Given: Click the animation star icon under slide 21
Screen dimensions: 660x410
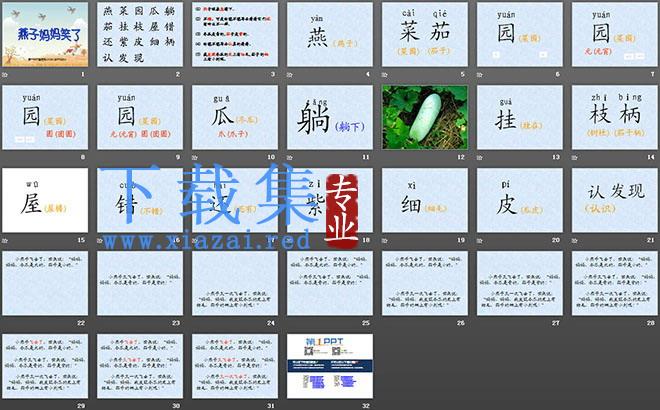Looking at the screenshot, I should tap(575, 240).
